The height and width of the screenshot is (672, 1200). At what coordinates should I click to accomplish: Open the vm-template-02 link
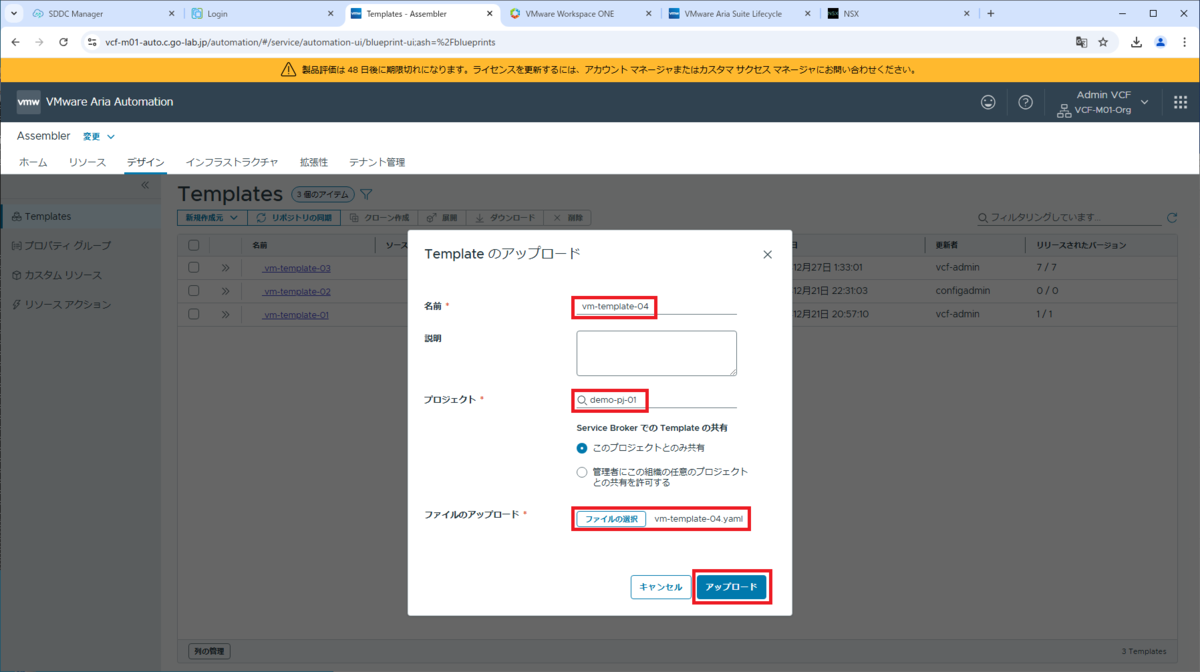[297, 291]
